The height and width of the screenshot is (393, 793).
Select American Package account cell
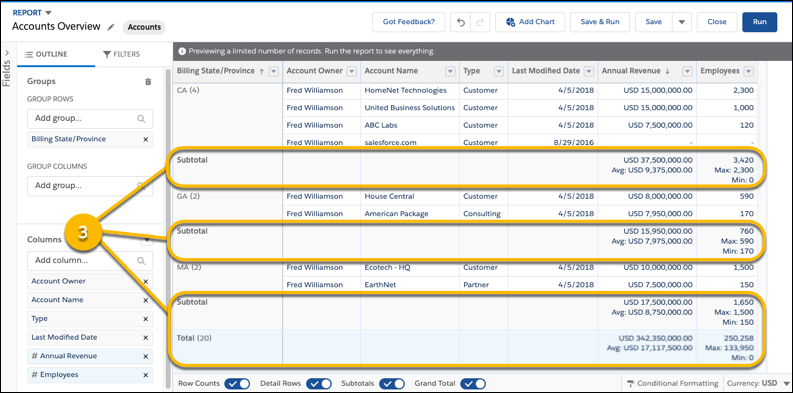(x=396, y=214)
